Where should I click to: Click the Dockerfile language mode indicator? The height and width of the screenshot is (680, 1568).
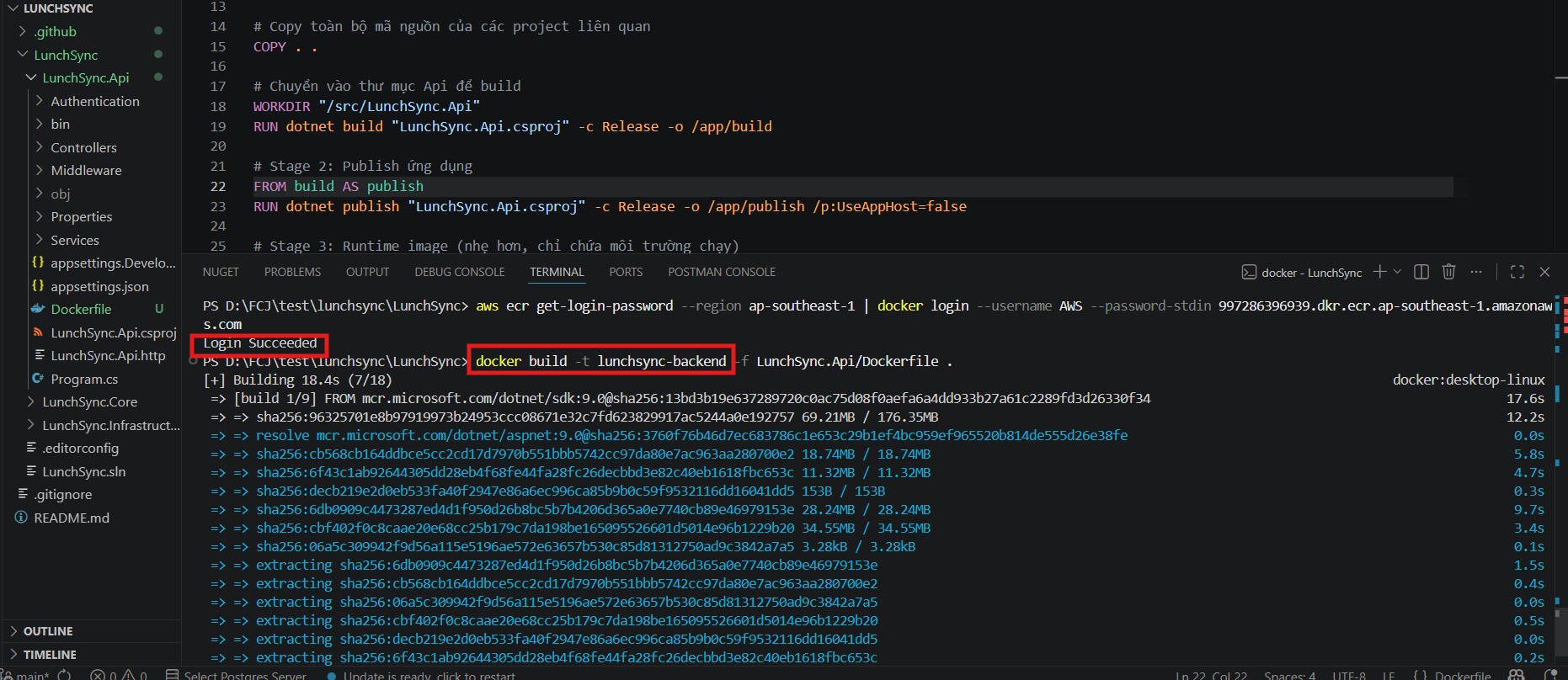(x=1462, y=675)
